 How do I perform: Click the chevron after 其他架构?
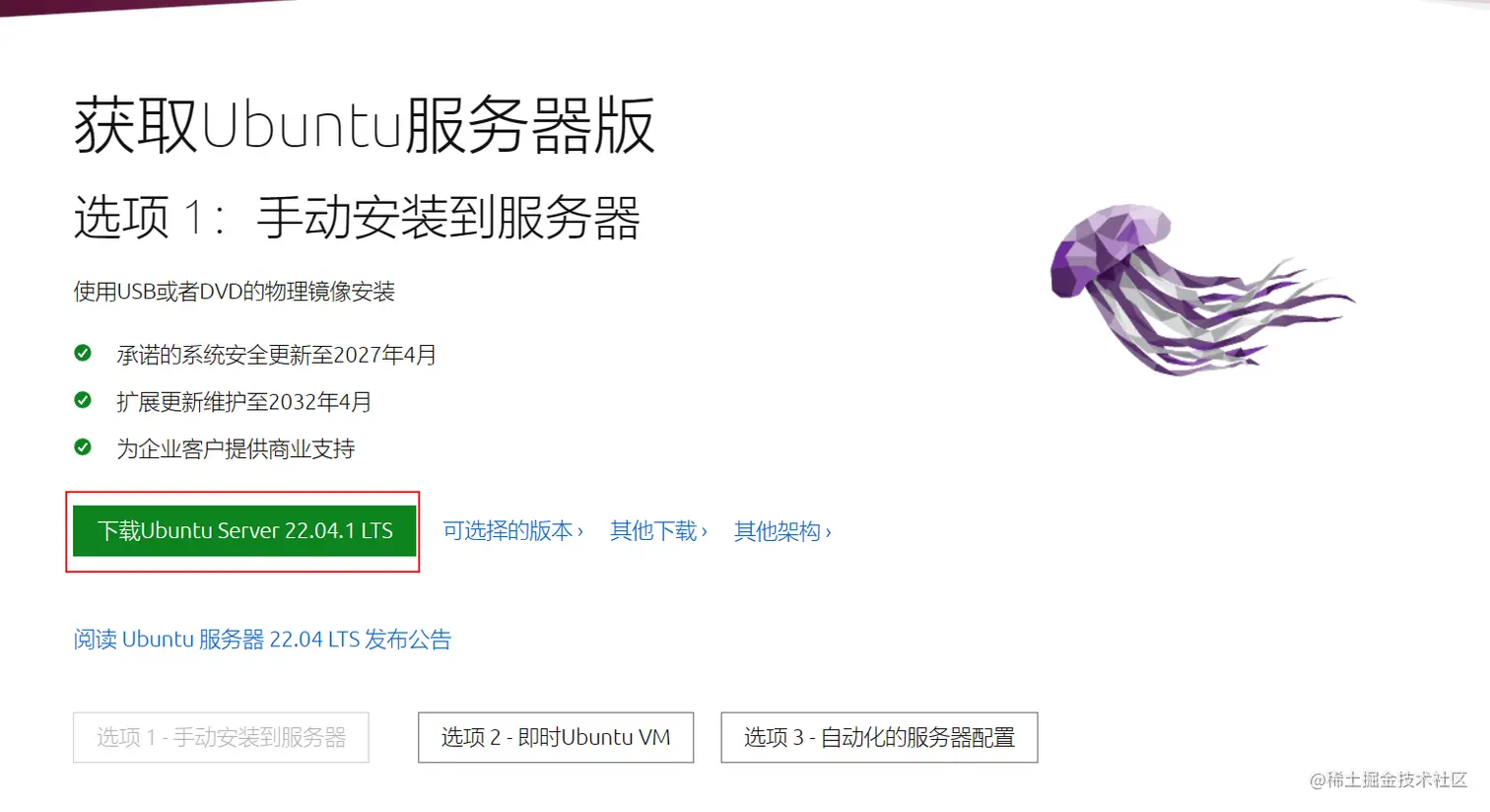click(x=829, y=532)
